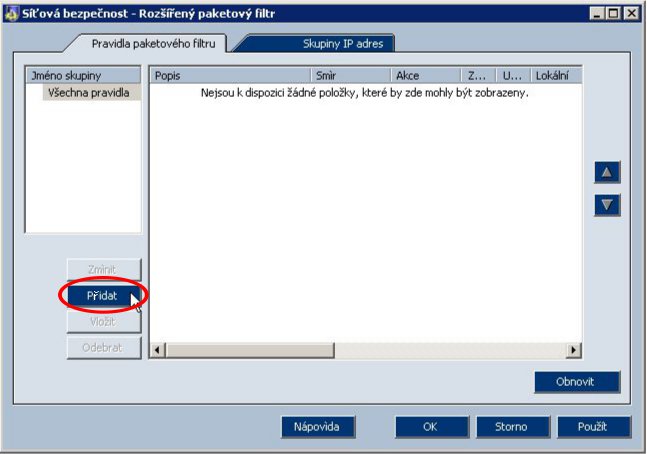
Task: Click the Akce column header
Action: [x=424, y=75]
